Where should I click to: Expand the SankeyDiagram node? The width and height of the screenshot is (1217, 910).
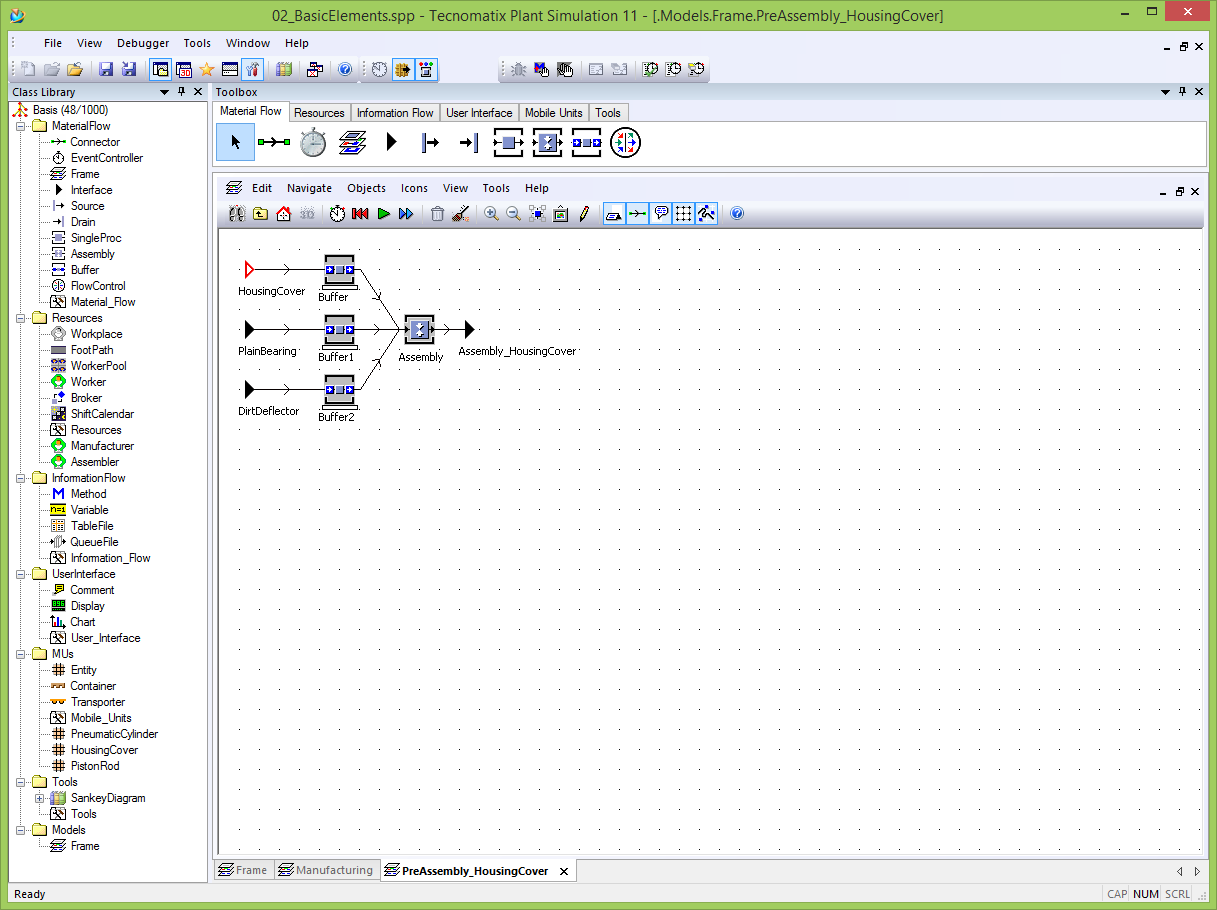(x=40, y=798)
